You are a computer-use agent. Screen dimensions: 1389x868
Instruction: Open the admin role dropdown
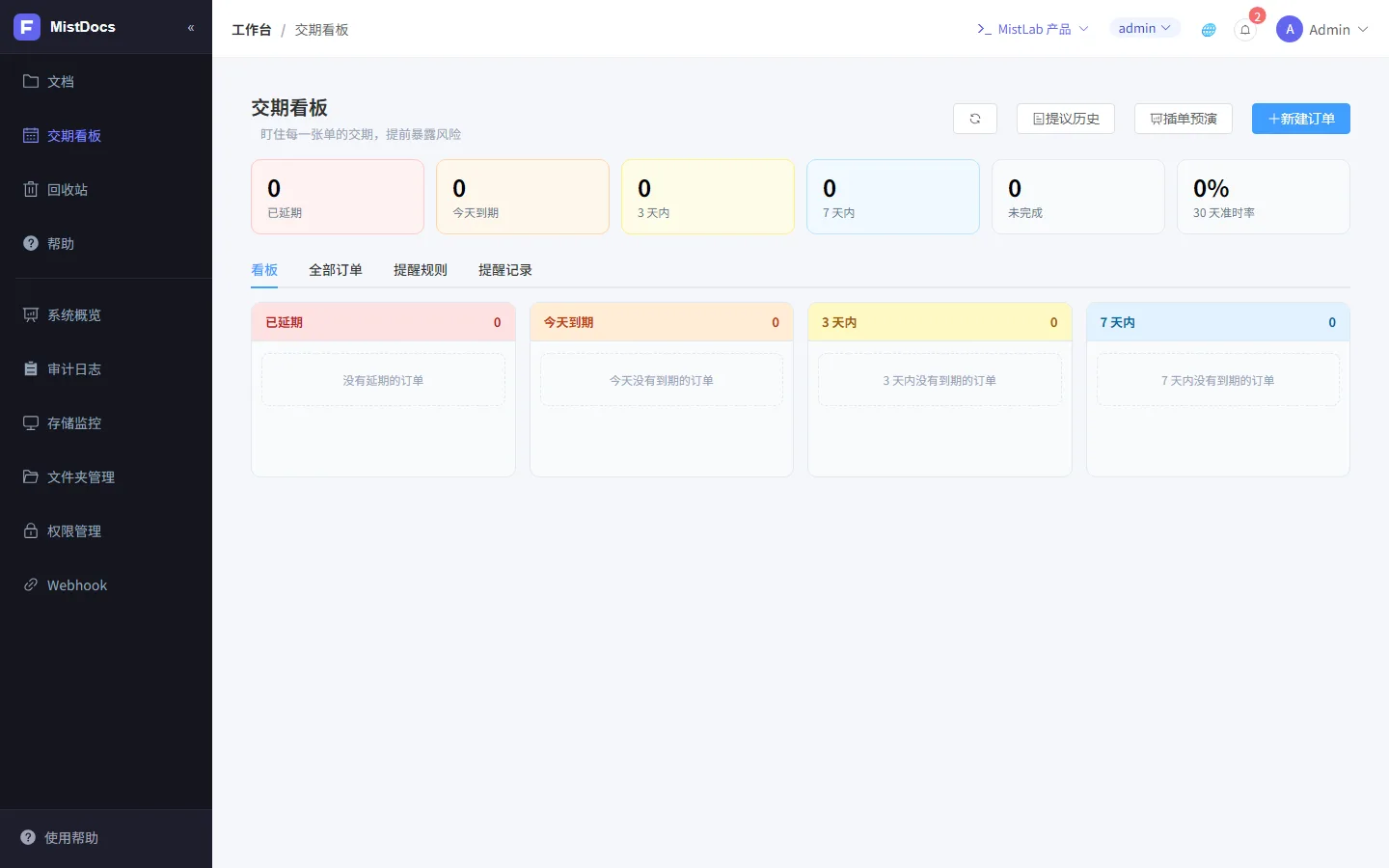(x=1144, y=28)
